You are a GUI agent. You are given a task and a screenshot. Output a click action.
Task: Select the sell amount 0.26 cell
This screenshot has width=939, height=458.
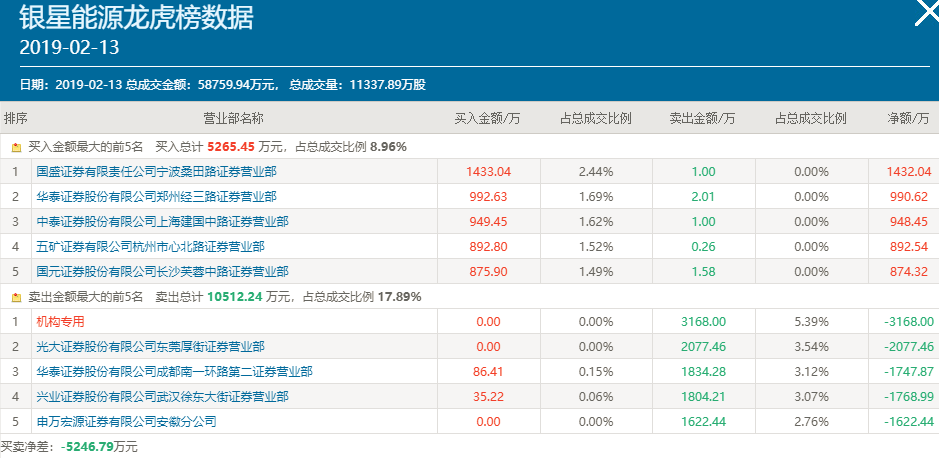(704, 247)
